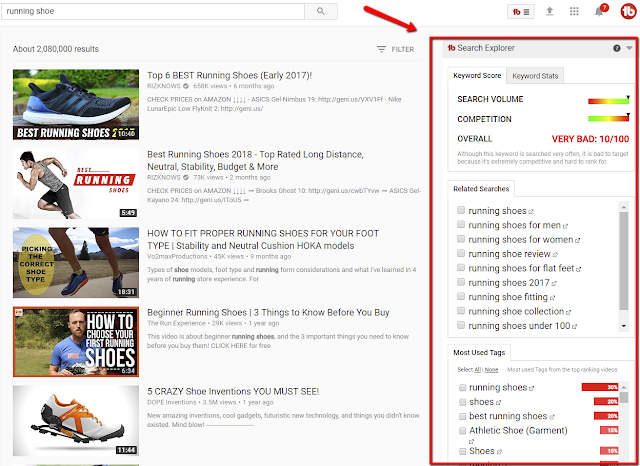640x466 pixels.
Task: Click the search box with 'running shoe'
Action: coord(153,11)
